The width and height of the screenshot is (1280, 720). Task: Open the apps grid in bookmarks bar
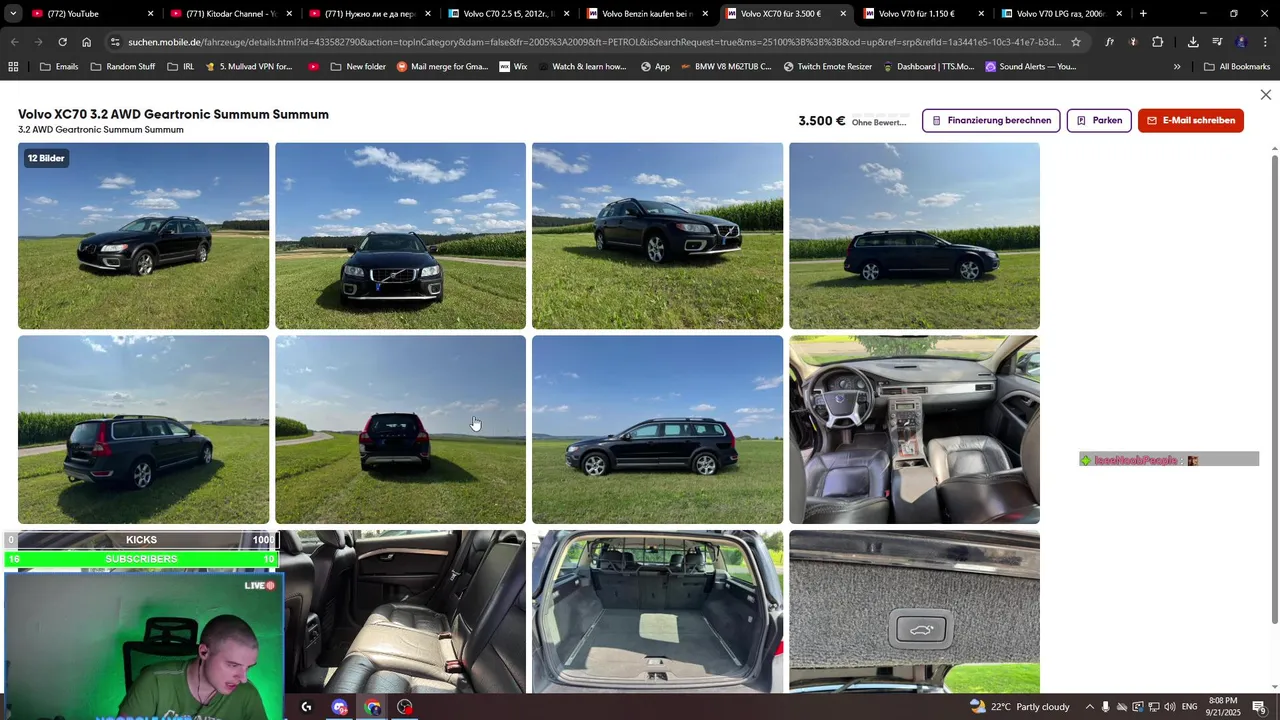[x=13, y=66]
